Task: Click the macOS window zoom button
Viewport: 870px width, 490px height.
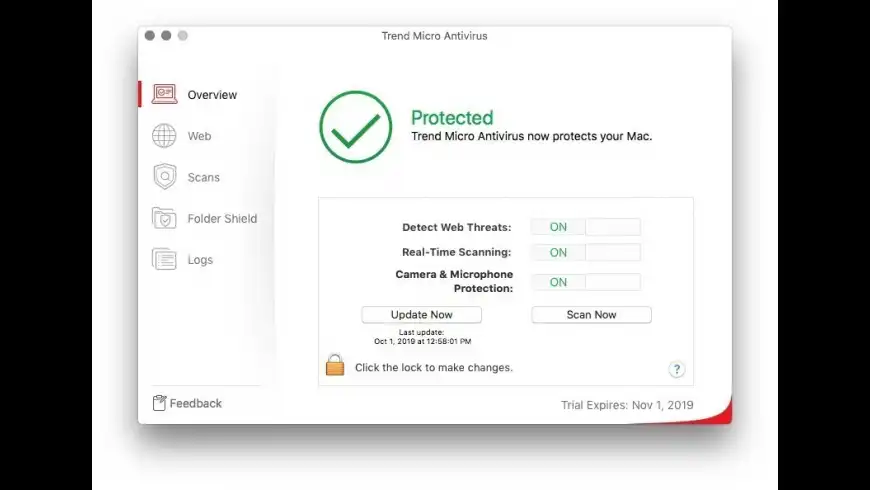Action: pyautogui.click(x=182, y=36)
